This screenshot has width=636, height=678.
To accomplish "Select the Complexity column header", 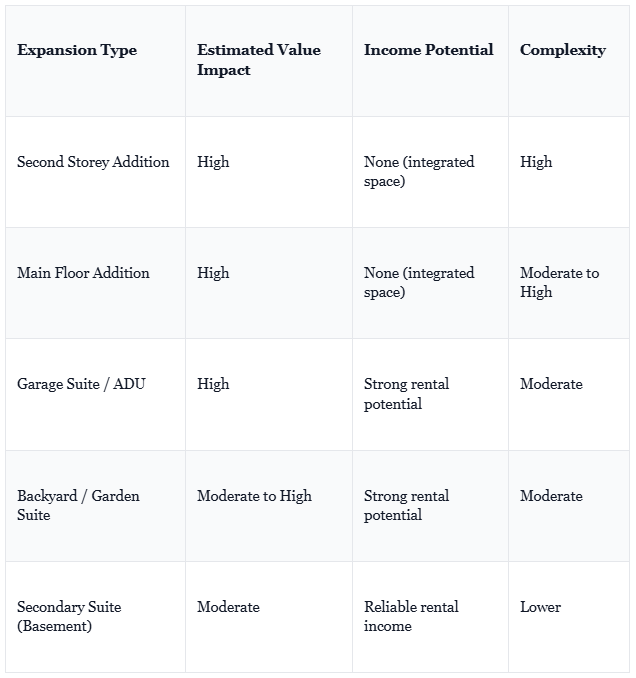I will pyautogui.click(x=563, y=51).
